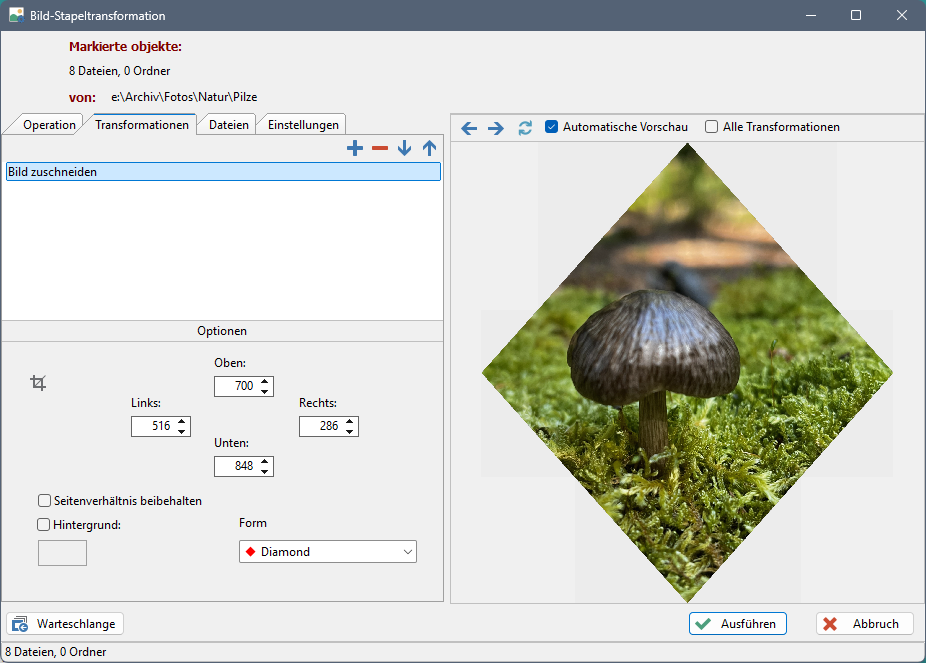This screenshot has width=926, height=663.
Task: Disable Automatische Vorschau checkbox
Action: click(552, 127)
